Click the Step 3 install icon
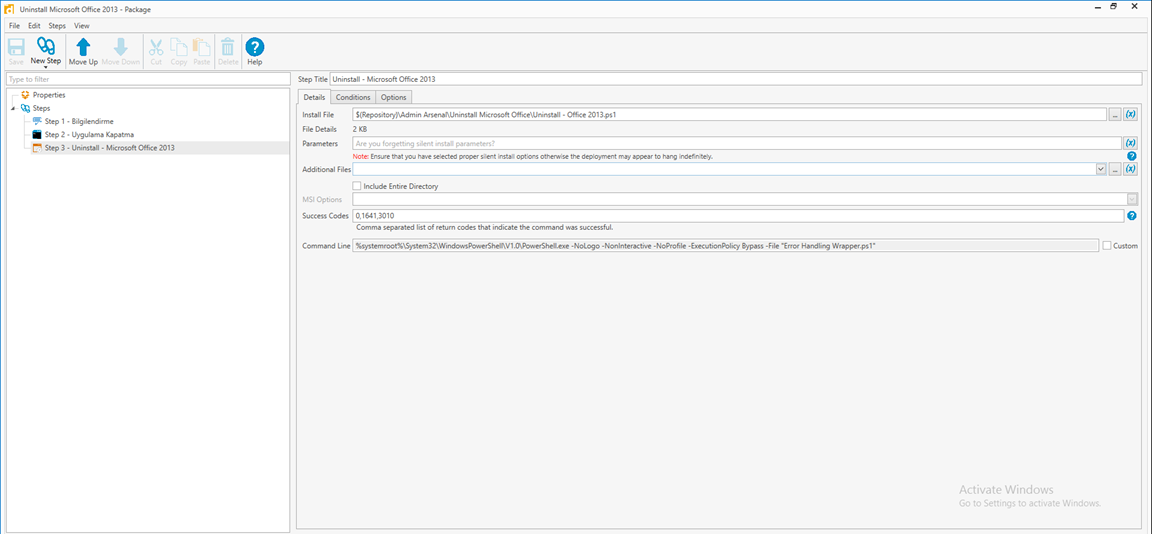 pos(37,148)
